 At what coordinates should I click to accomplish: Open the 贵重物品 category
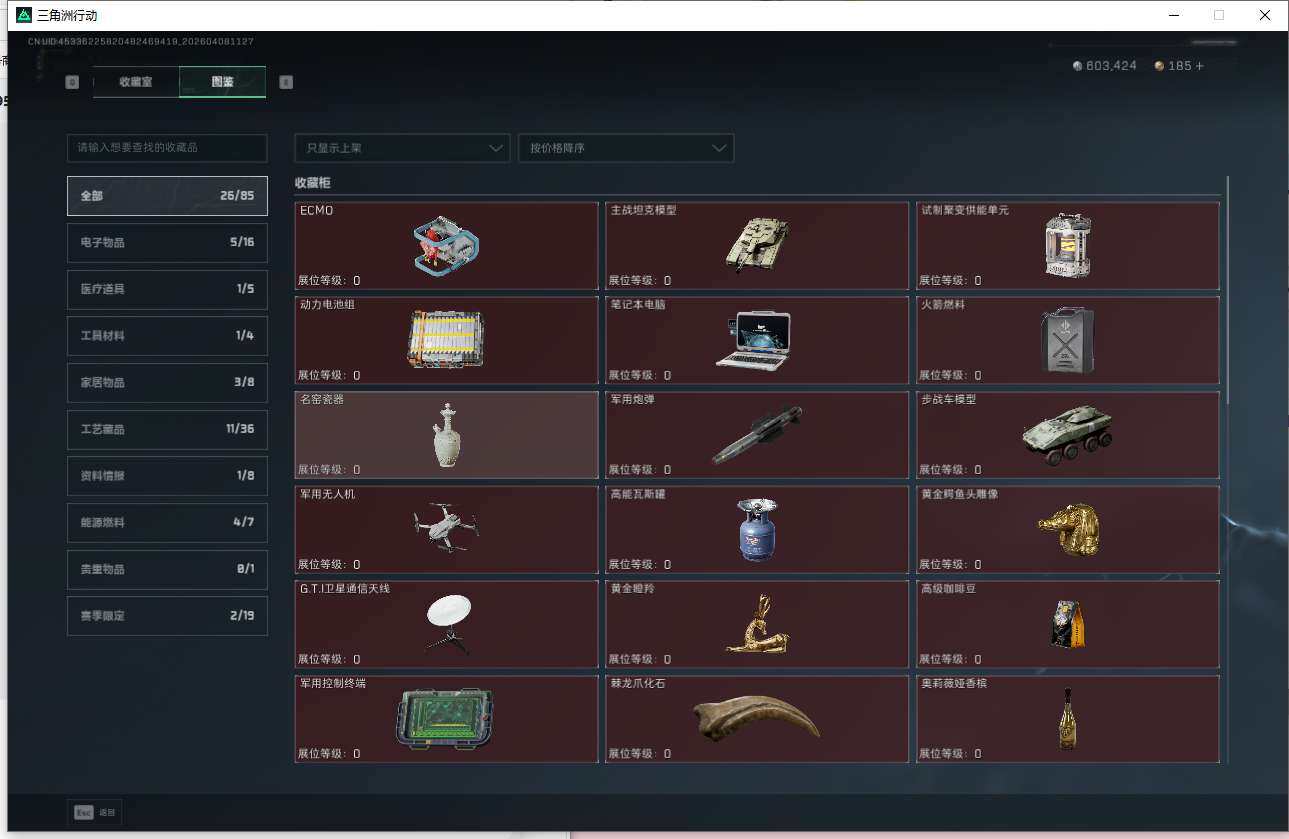(167, 569)
